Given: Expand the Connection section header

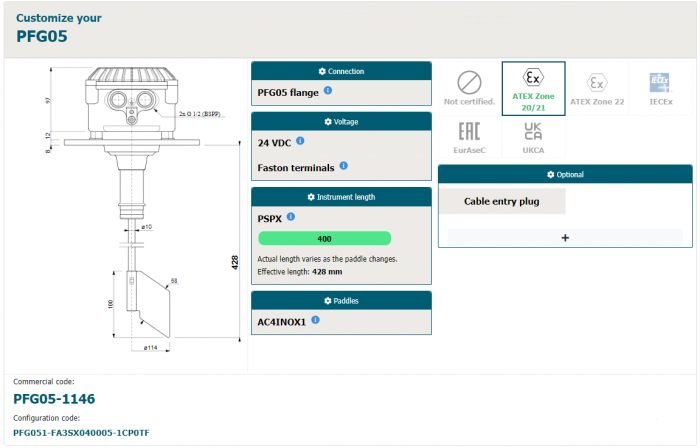Looking at the screenshot, I should point(341,71).
